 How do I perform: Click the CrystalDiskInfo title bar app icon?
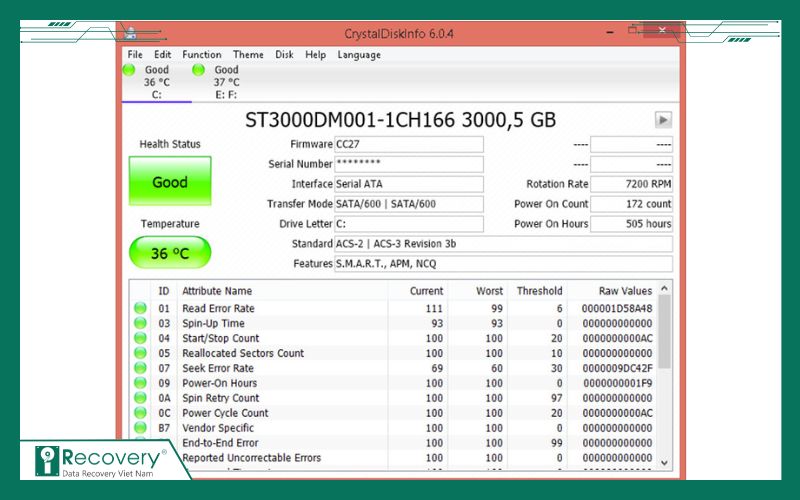(133, 34)
